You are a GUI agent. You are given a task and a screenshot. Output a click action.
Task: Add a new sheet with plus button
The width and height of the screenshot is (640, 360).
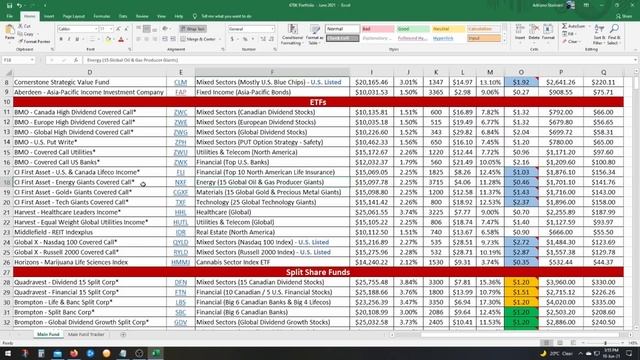(x=123, y=334)
